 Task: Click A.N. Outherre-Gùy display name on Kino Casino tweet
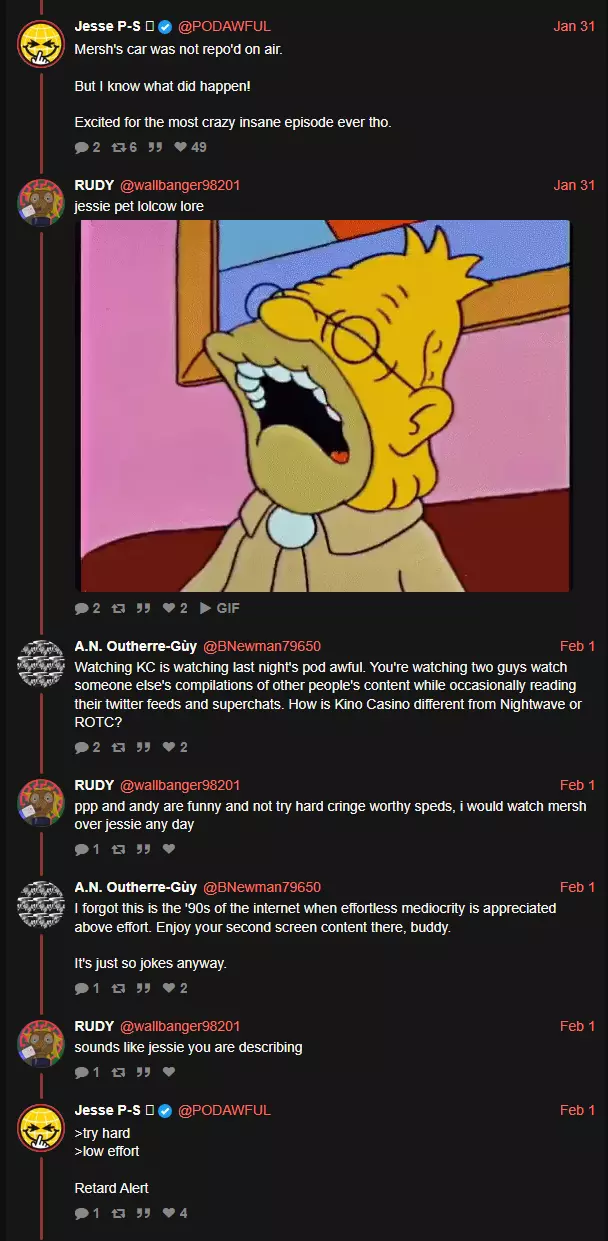tap(136, 646)
